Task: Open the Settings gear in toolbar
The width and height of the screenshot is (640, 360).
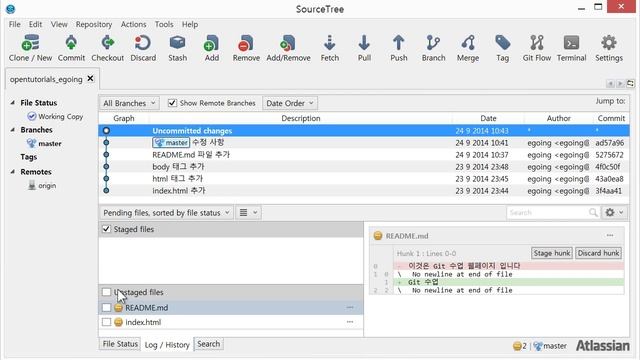Action: point(609,48)
